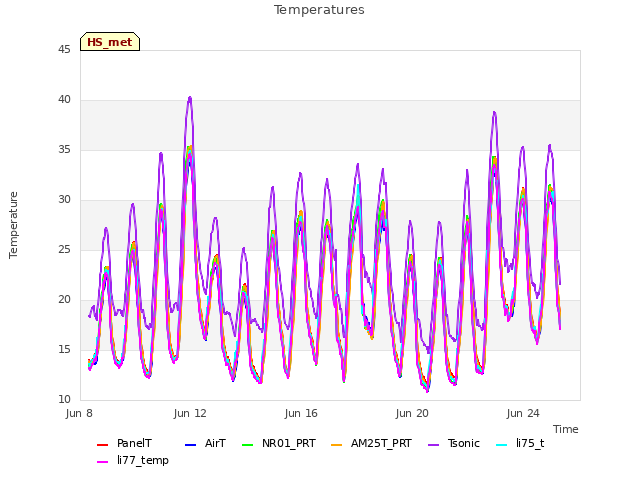Click the Jun 20 x-axis label
The width and height of the screenshot is (640, 480).
coord(412,413)
